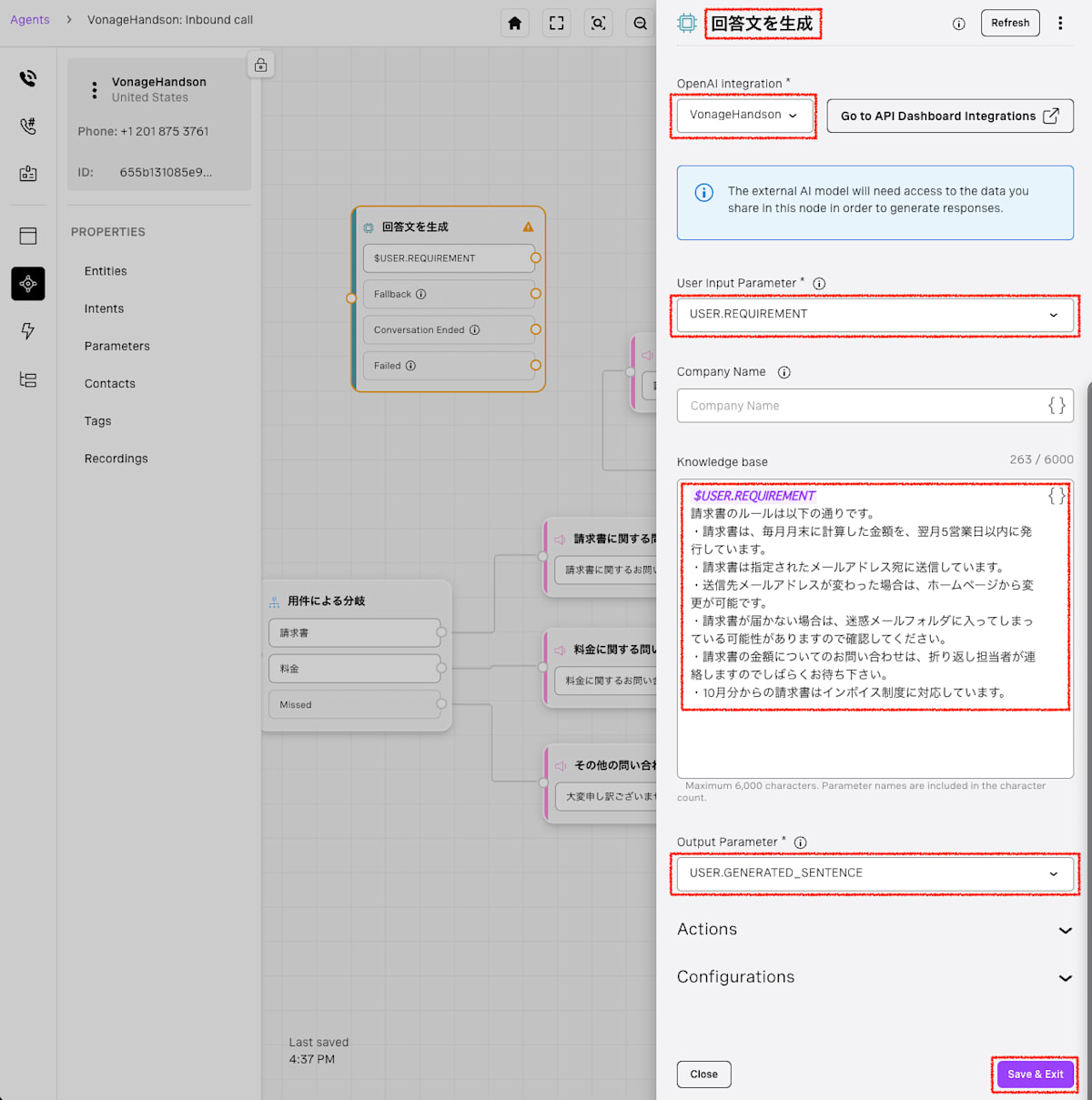Select the Conversation Ended output row
Viewport: 1092px width, 1100px height.
point(449,330)
